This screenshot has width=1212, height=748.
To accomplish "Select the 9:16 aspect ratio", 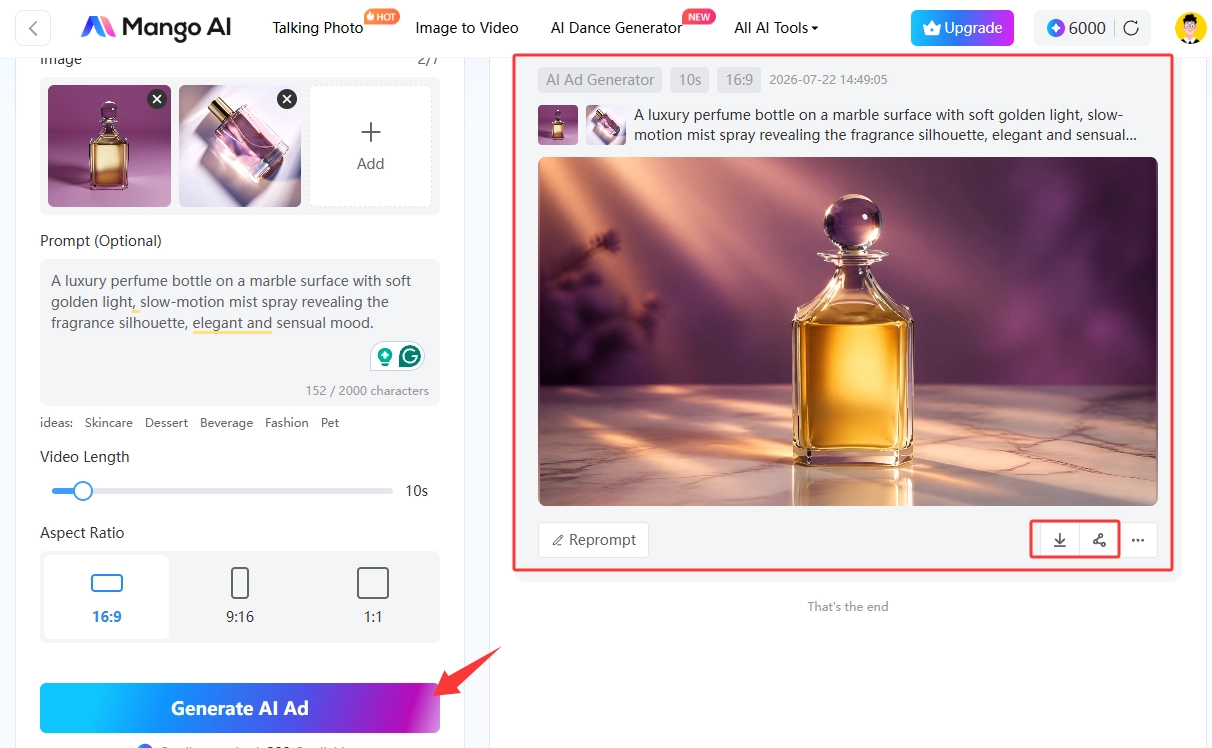I will (240, 597).
